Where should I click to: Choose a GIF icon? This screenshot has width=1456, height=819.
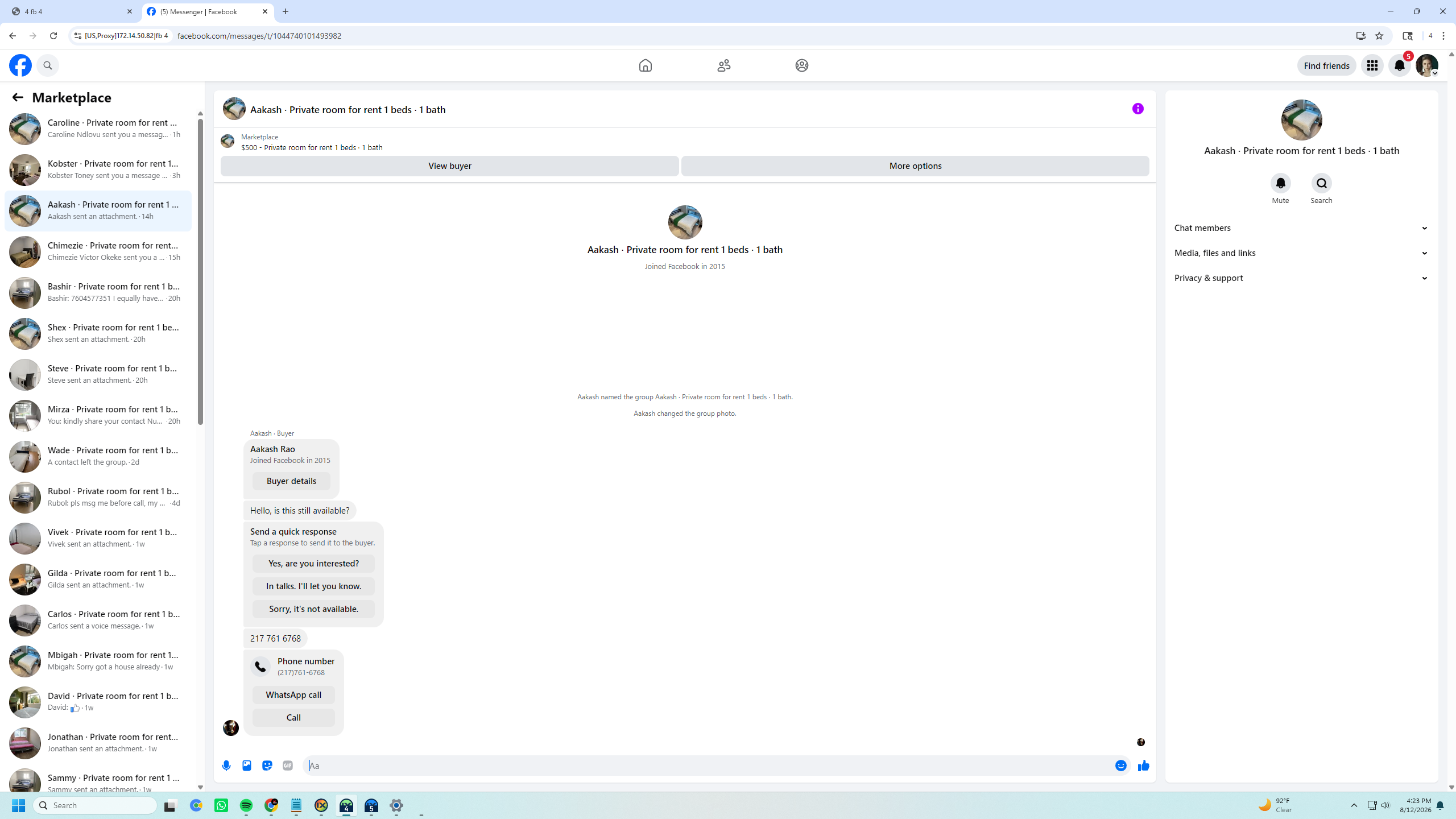click(288, 766)
